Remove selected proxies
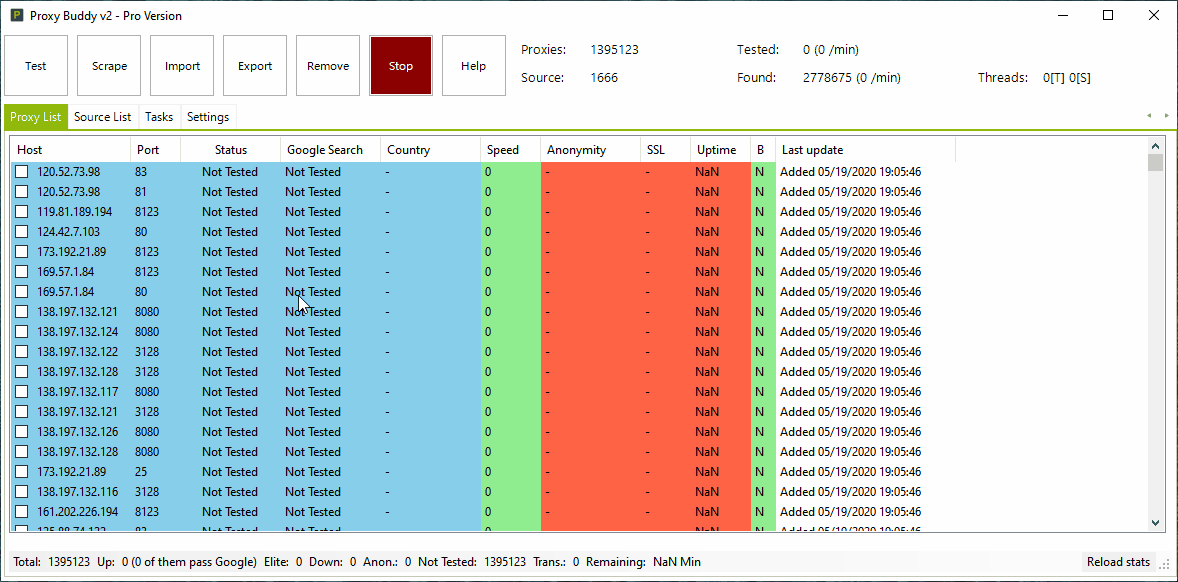 click(x=328, y=65)
